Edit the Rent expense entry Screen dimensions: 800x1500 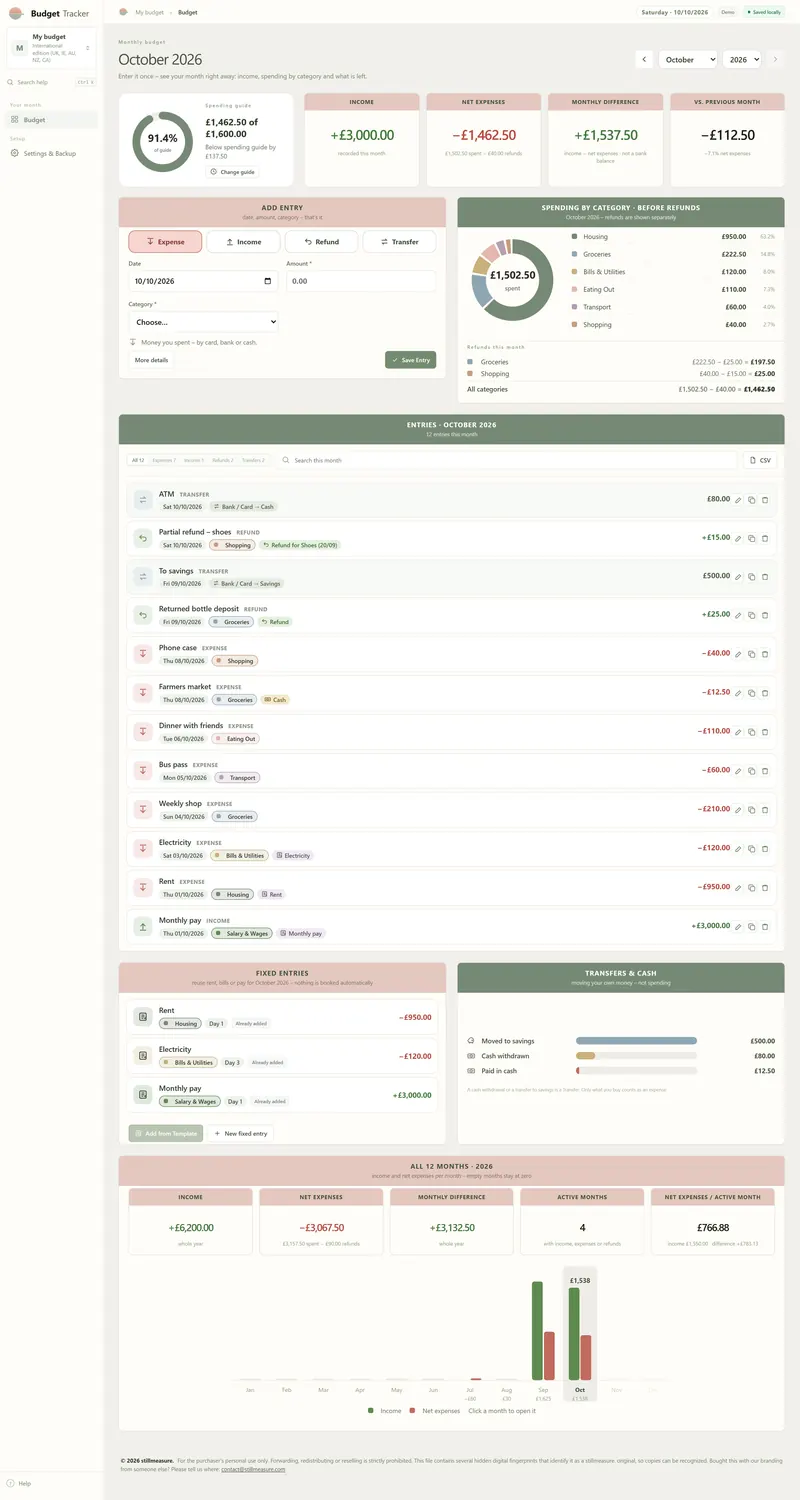pyautogui.click(x=738, y=888)
